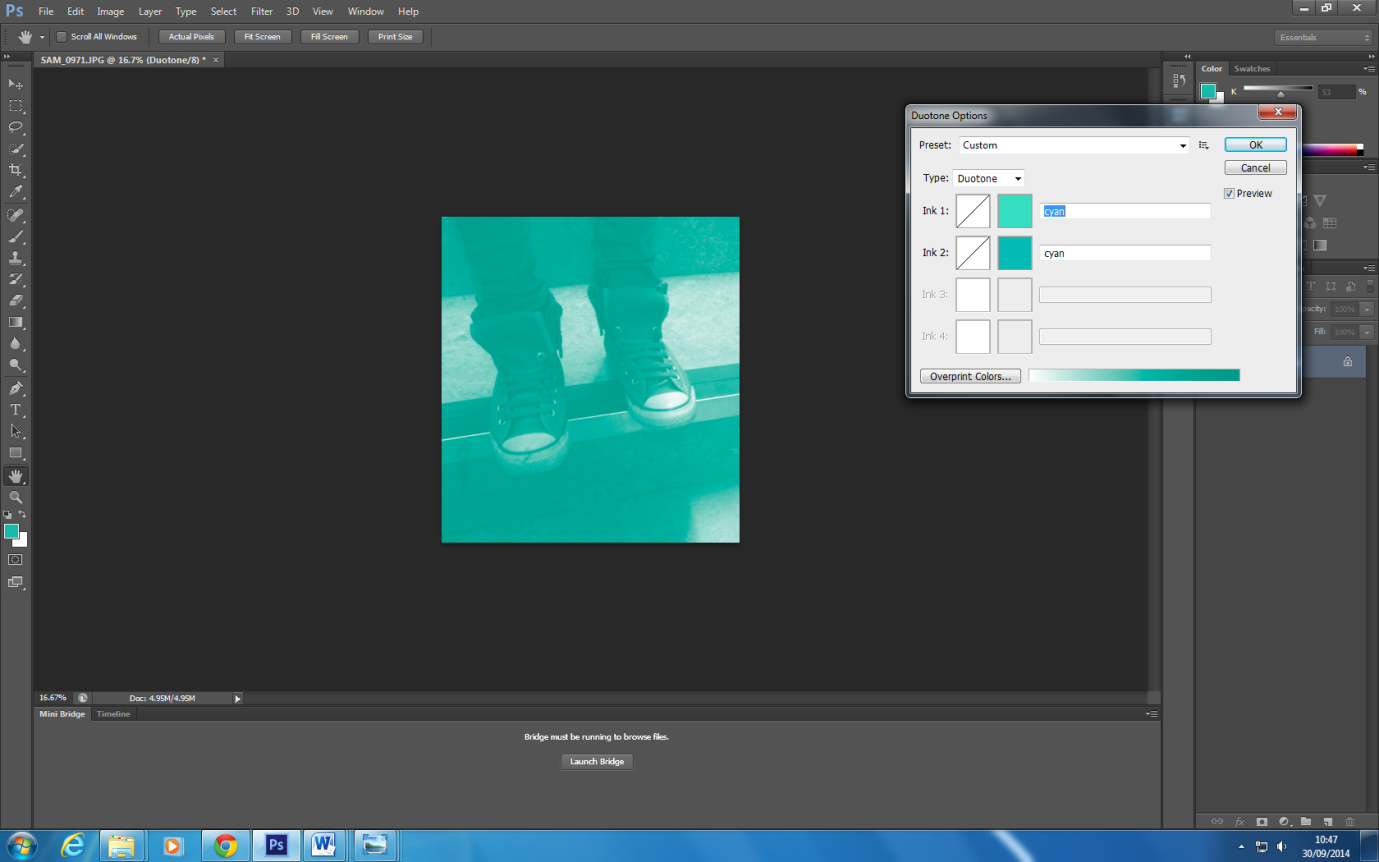
Task: Switch to the Swatches tab
Action: [x=1251, y=69]
